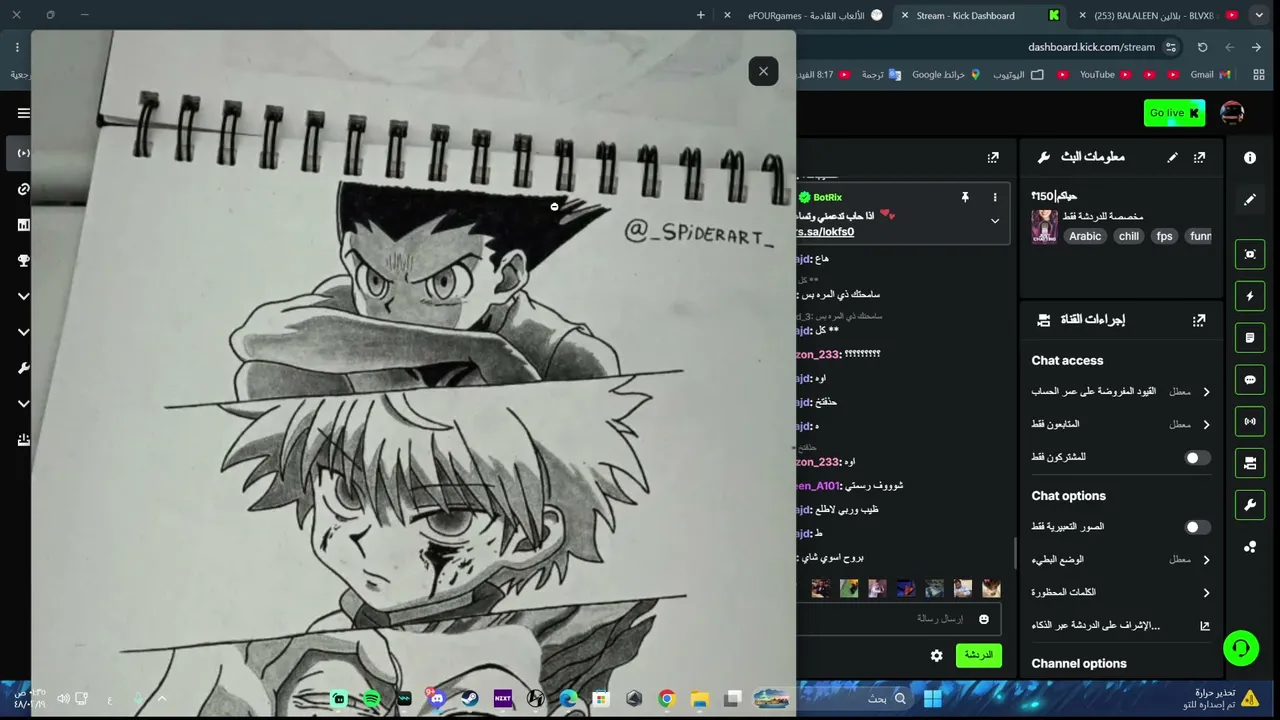Screen dimensions: 1280x720
Task: Toggle the emotes-only chat switch
Action: click(x=1197, y=527)
